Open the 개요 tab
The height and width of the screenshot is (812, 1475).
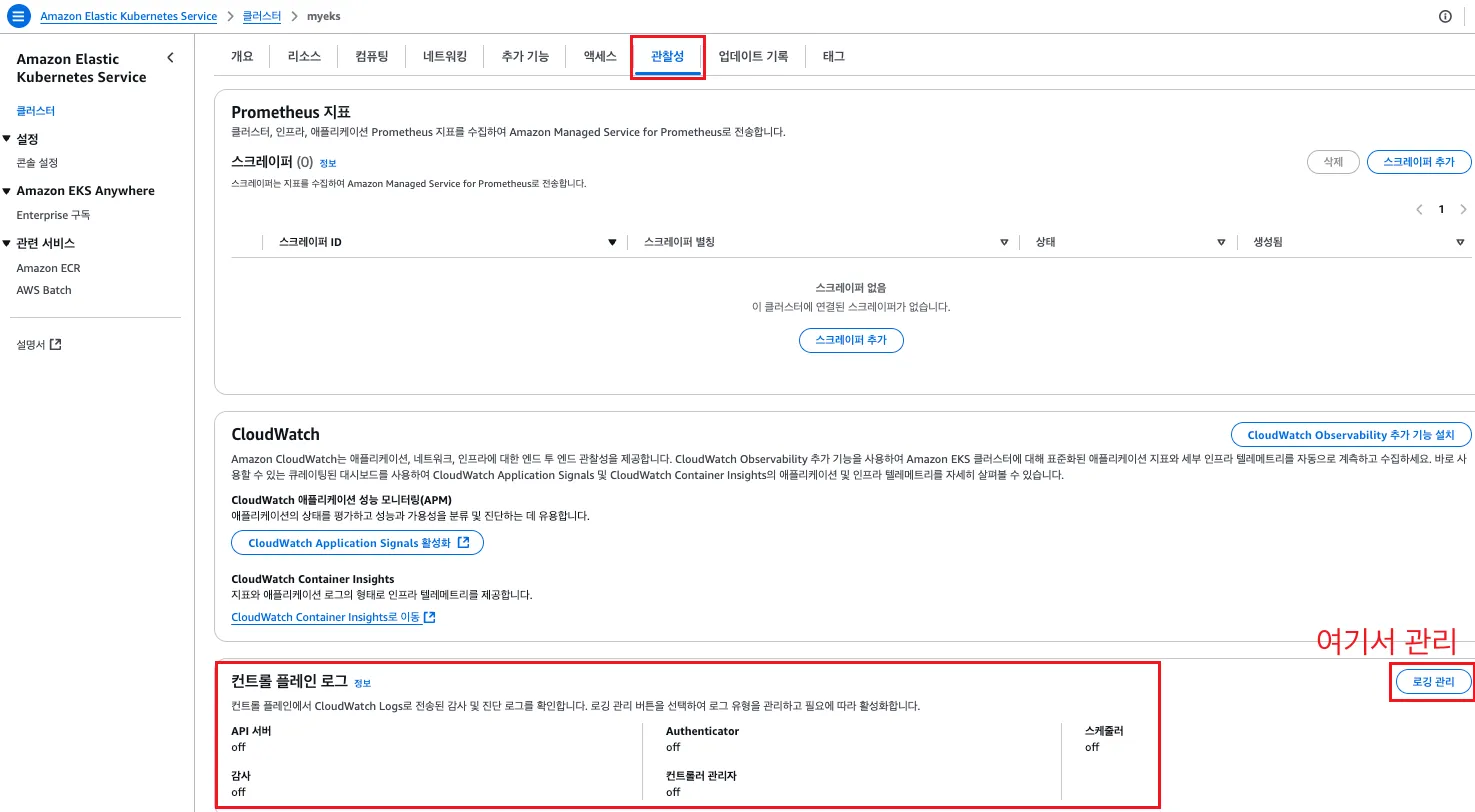[242, 56]
